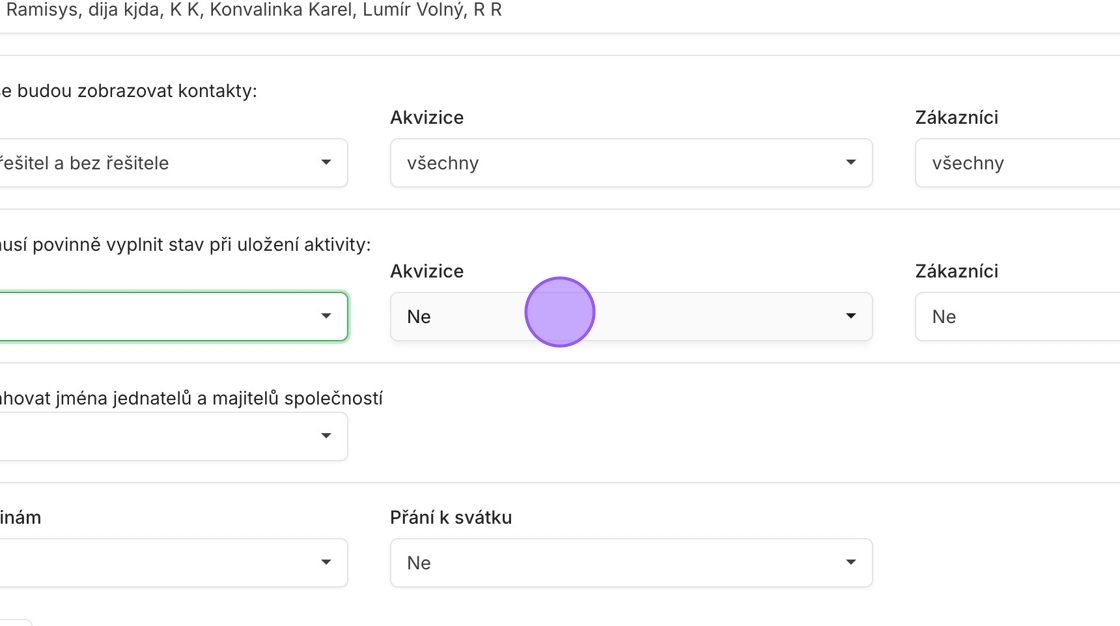Image resolution: width=1120 pixels, height=626 pixels.
Task: Click the arrow icon on Akvizice 'Ne' dropdown
Action: [x=851, y=316]
